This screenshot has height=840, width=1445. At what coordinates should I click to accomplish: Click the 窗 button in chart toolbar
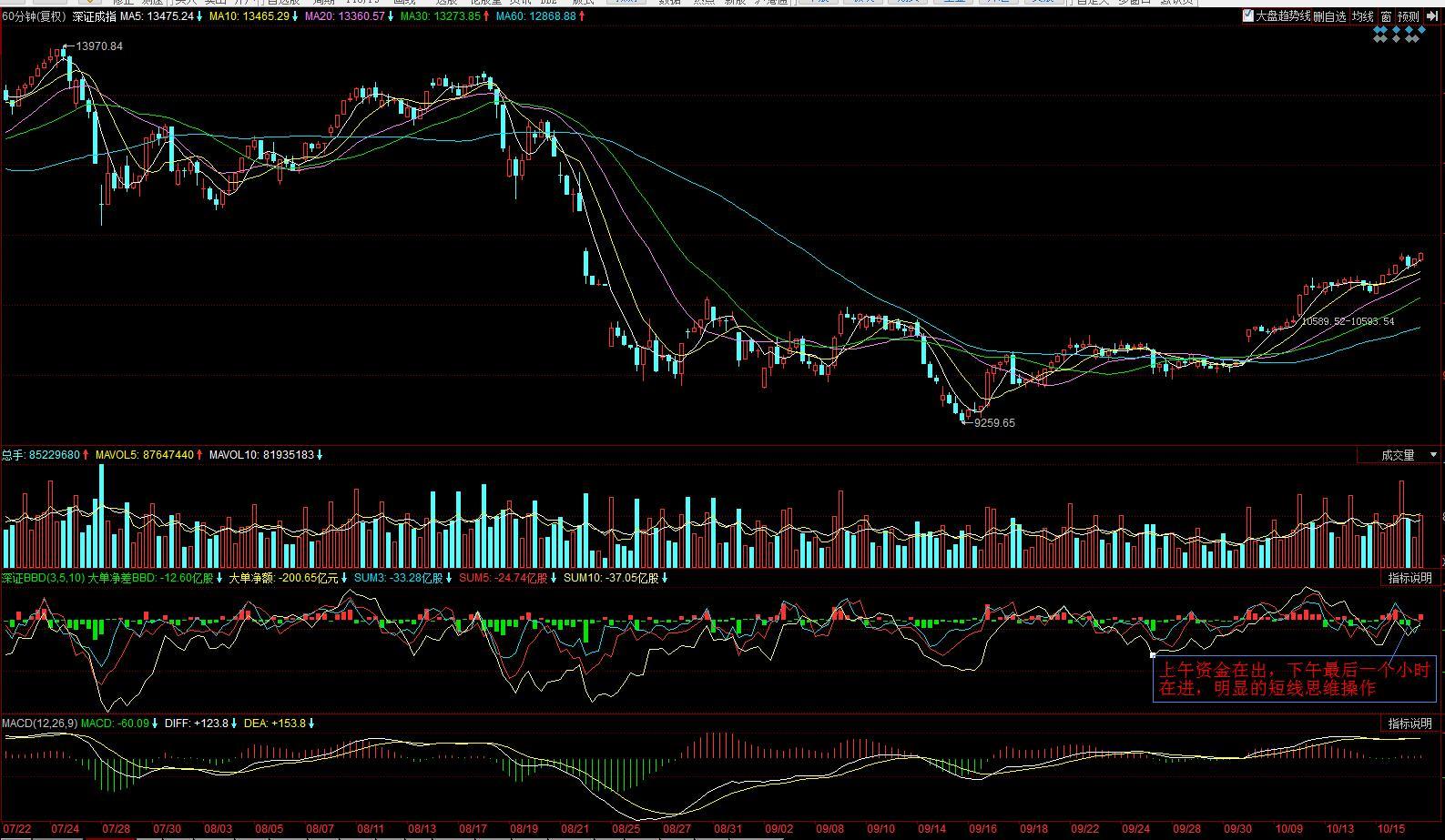(x=1385, y=16)
